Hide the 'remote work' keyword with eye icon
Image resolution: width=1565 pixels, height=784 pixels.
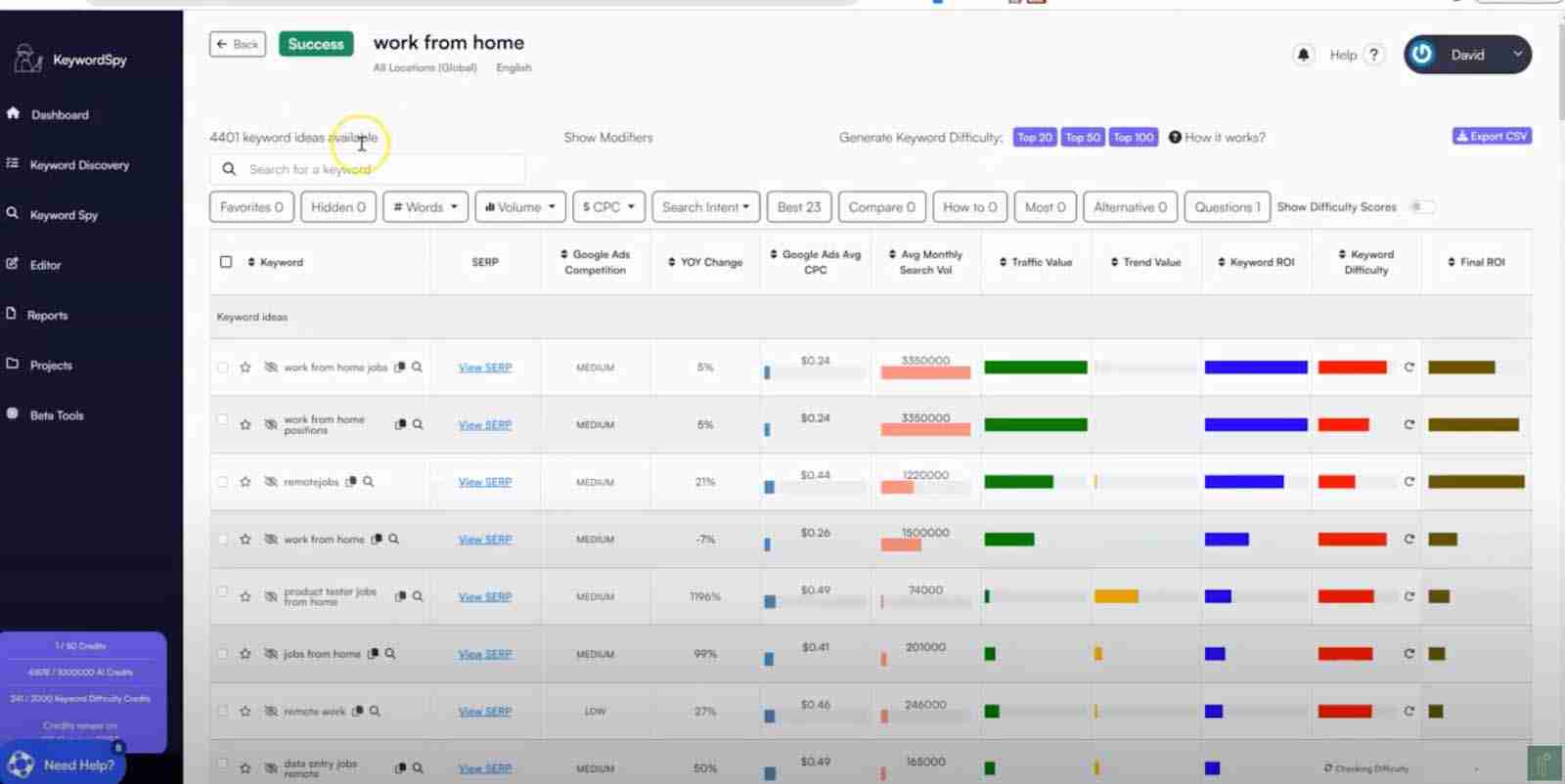(271, 711)
